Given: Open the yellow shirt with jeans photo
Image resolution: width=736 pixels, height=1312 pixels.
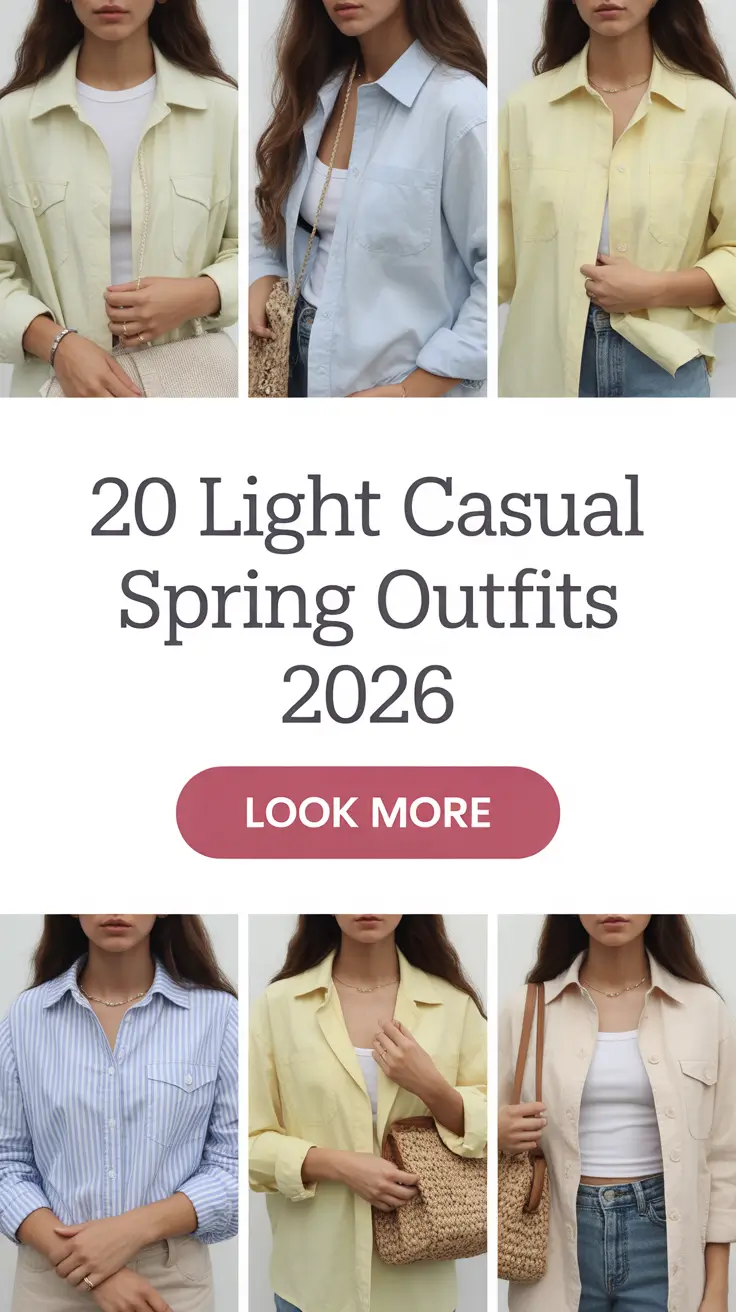Looking at the screenshot, I should 617,198.
